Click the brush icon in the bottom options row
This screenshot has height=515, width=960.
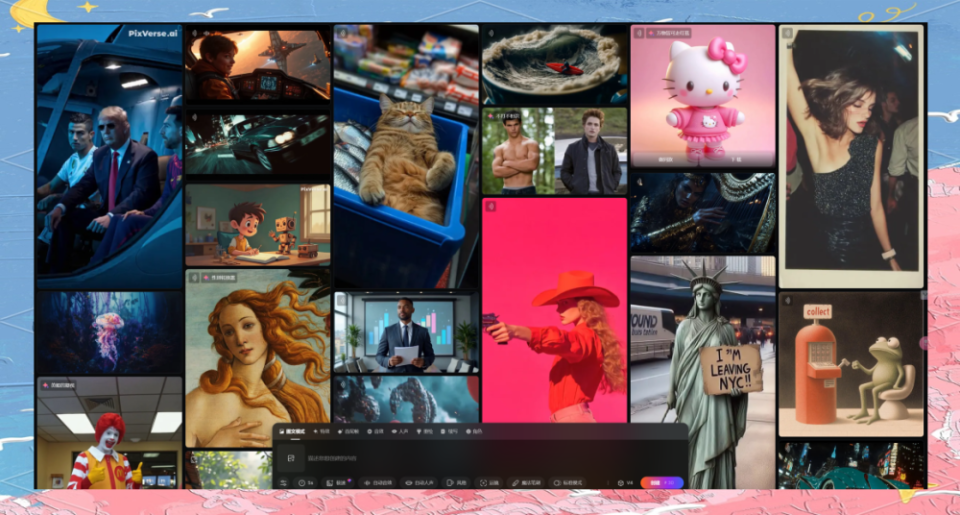coord(516,483)
